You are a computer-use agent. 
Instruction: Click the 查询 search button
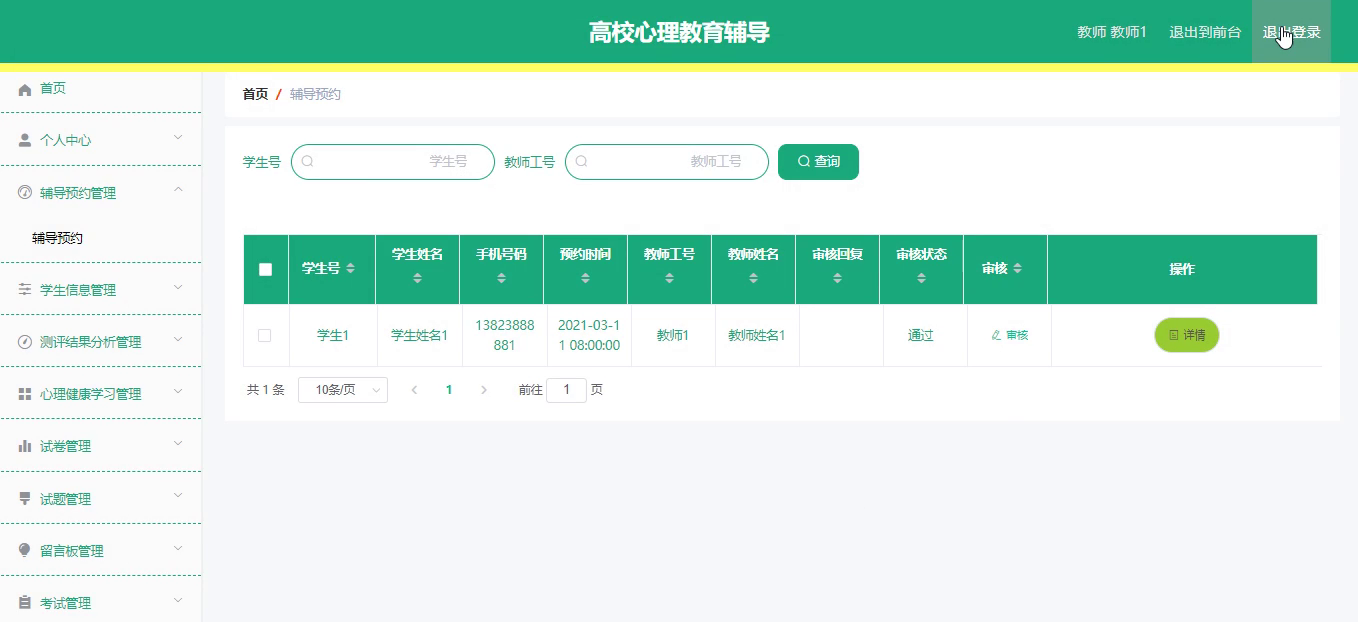click(x=818, y=162)
